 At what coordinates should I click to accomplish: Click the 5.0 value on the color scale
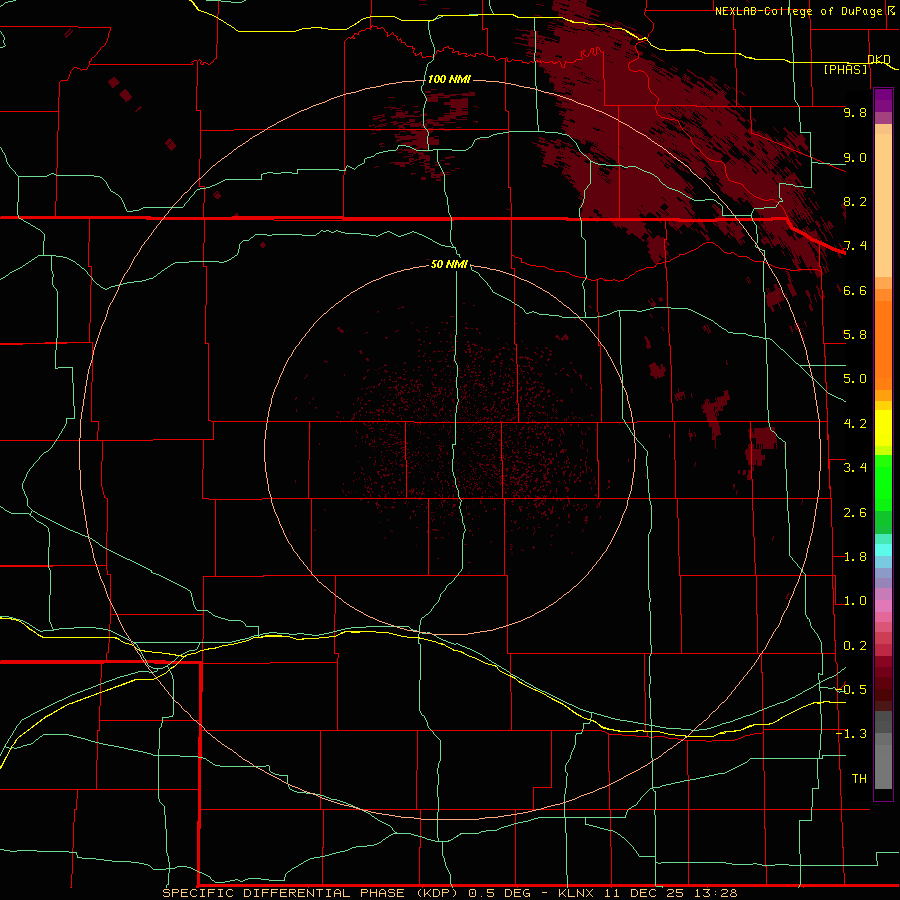pyautogui.click(x=855, y=379)
